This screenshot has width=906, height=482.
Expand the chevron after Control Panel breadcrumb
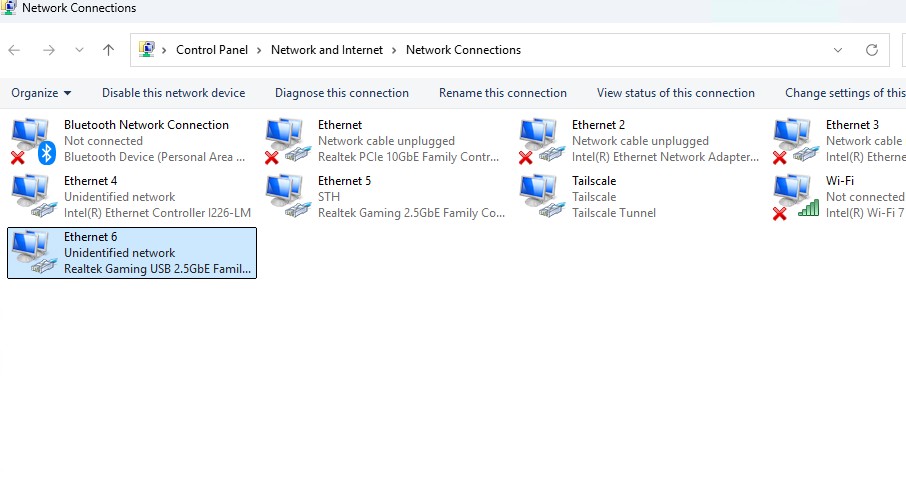259,50
